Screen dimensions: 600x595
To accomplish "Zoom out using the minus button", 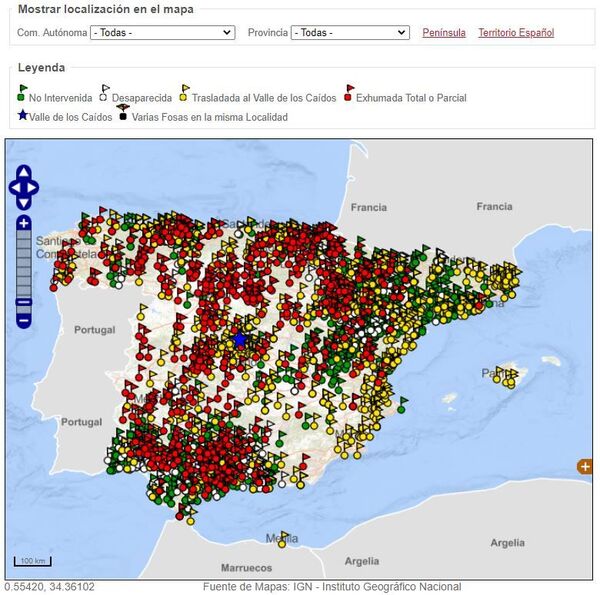I will pos(24,320).
